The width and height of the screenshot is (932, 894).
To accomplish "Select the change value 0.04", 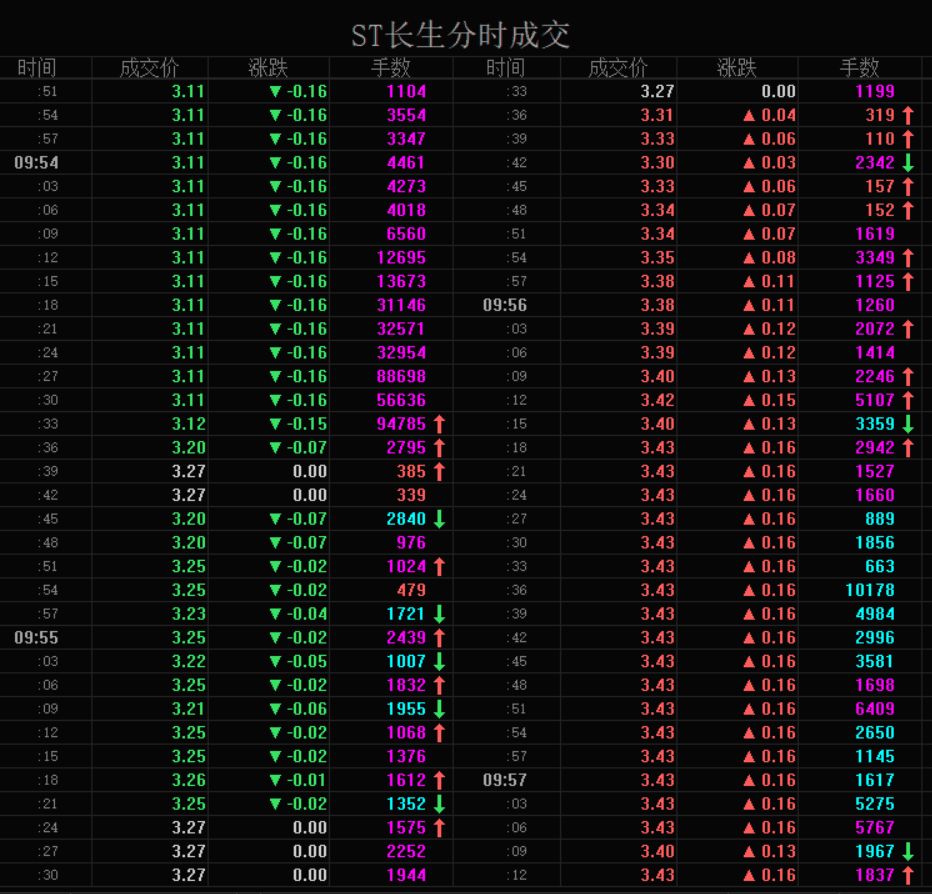I will coord(779,115).
